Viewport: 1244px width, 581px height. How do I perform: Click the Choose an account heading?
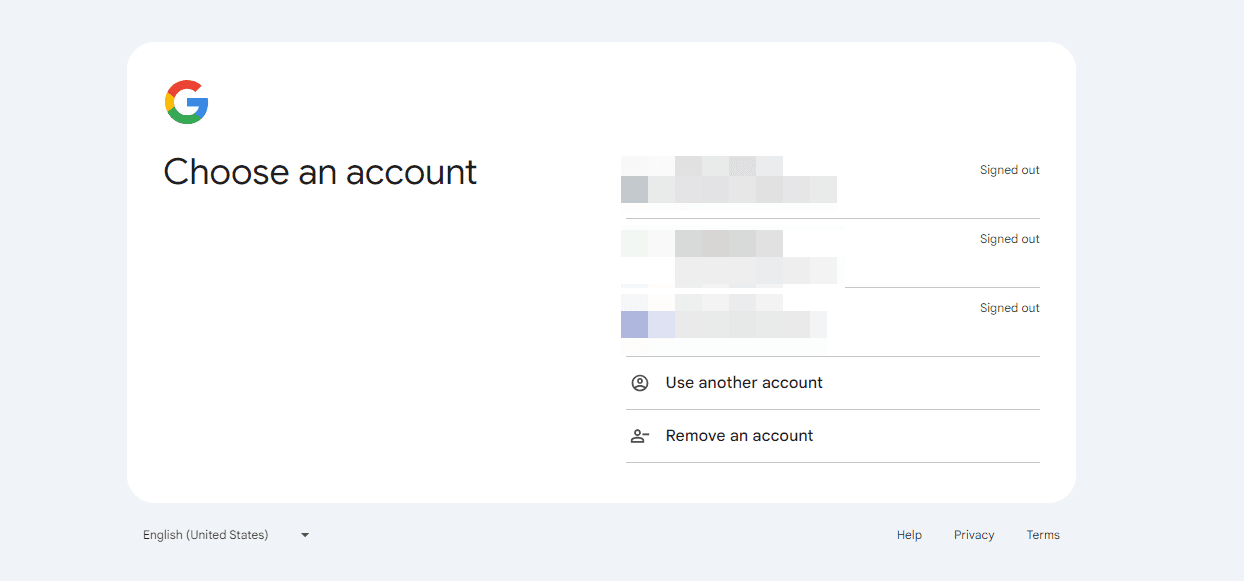320,172
